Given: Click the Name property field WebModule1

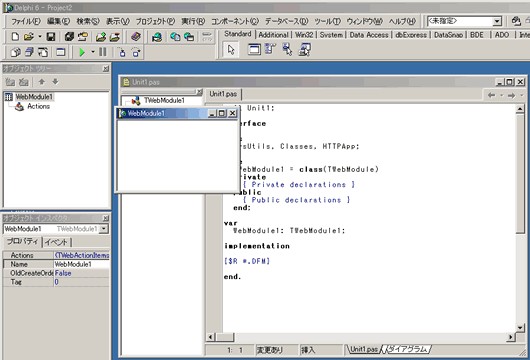Looking at the screenshot, I should tap(82, 264).
